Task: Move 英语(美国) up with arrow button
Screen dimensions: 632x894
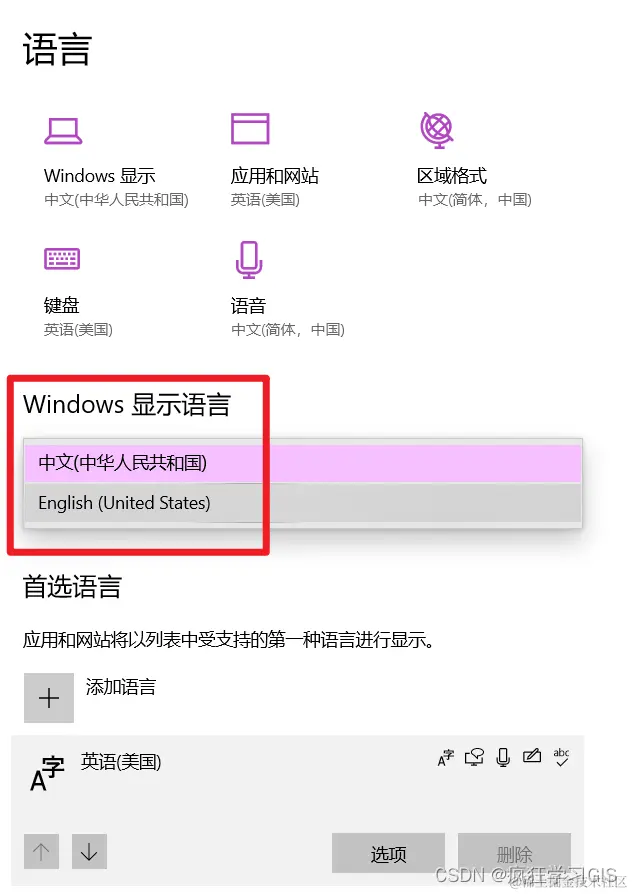Action: (x=41, y=852)
